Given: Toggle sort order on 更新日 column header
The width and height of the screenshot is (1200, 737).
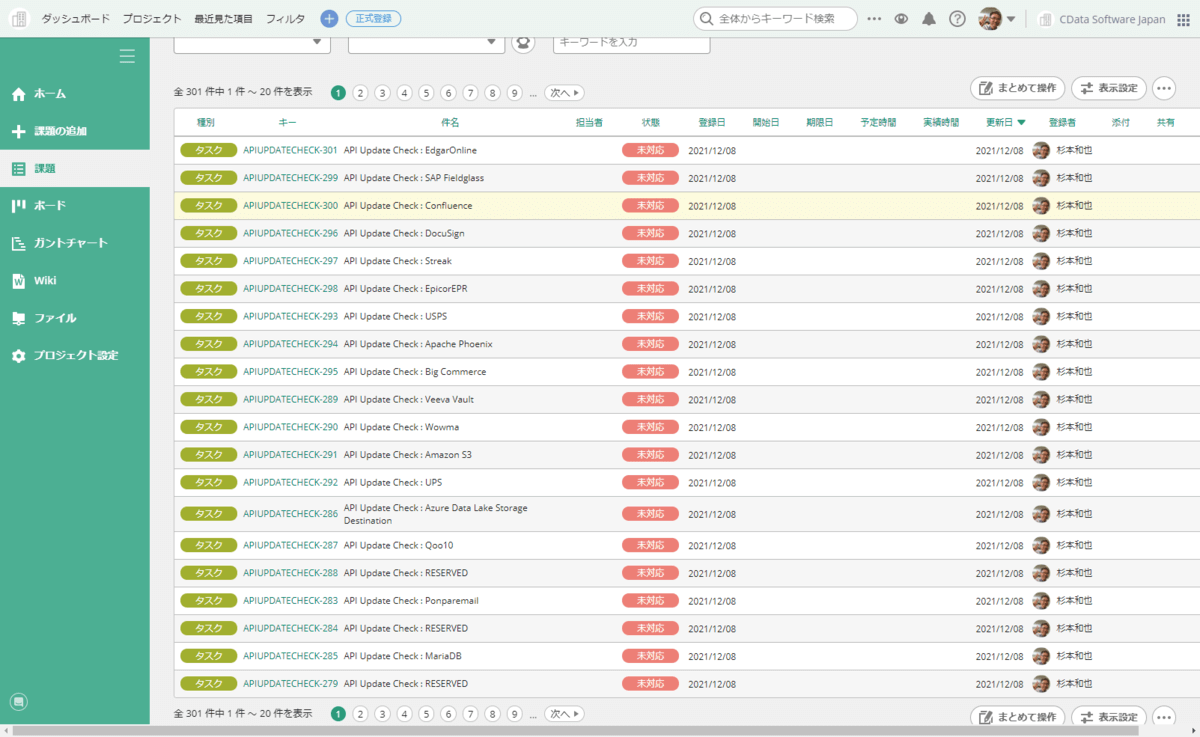Looking at the screenshot, I should click(x=1005, y=123).
